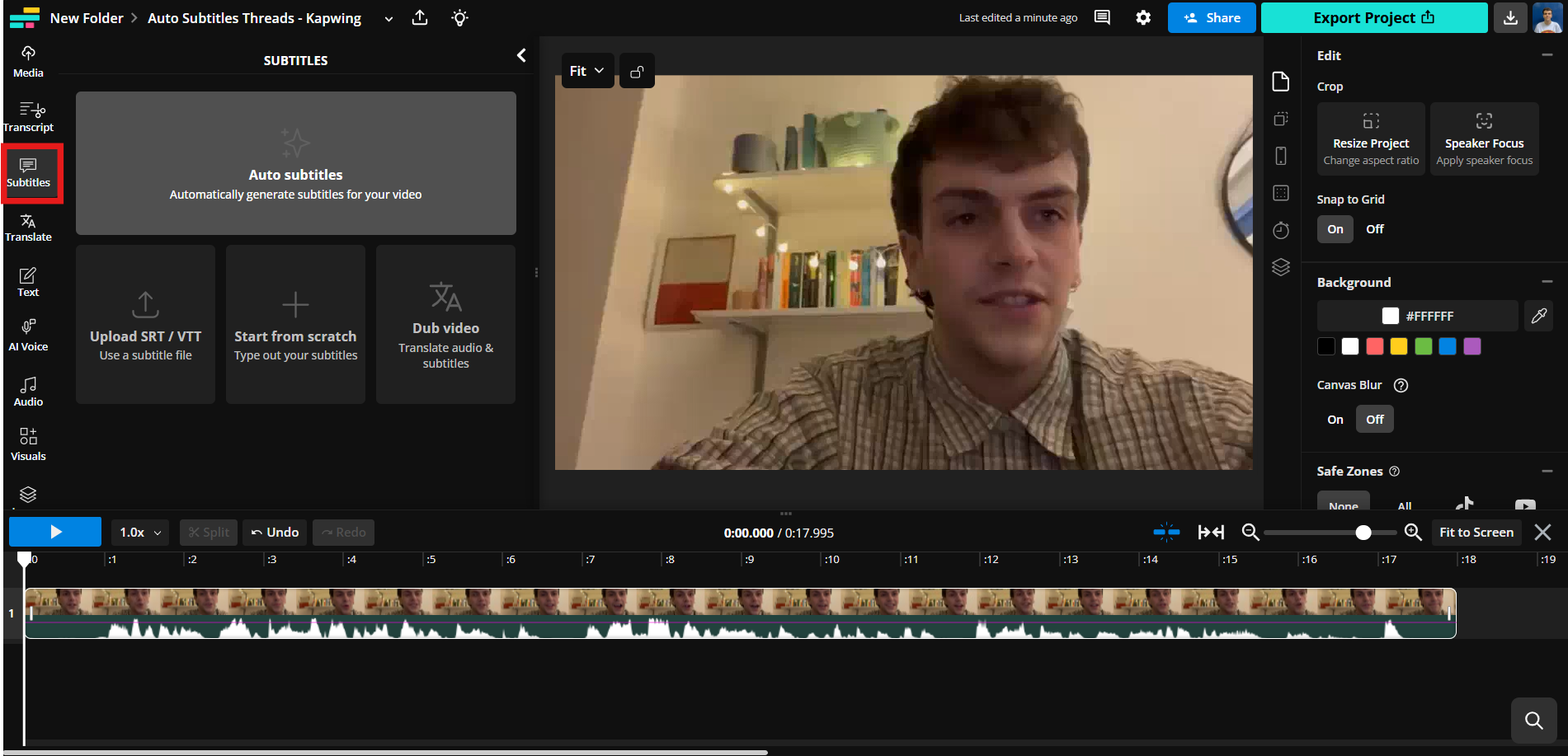Open the 1.0x playback speed dropdown
Screen dimensions: 1568x756
(x=139, y=532)
